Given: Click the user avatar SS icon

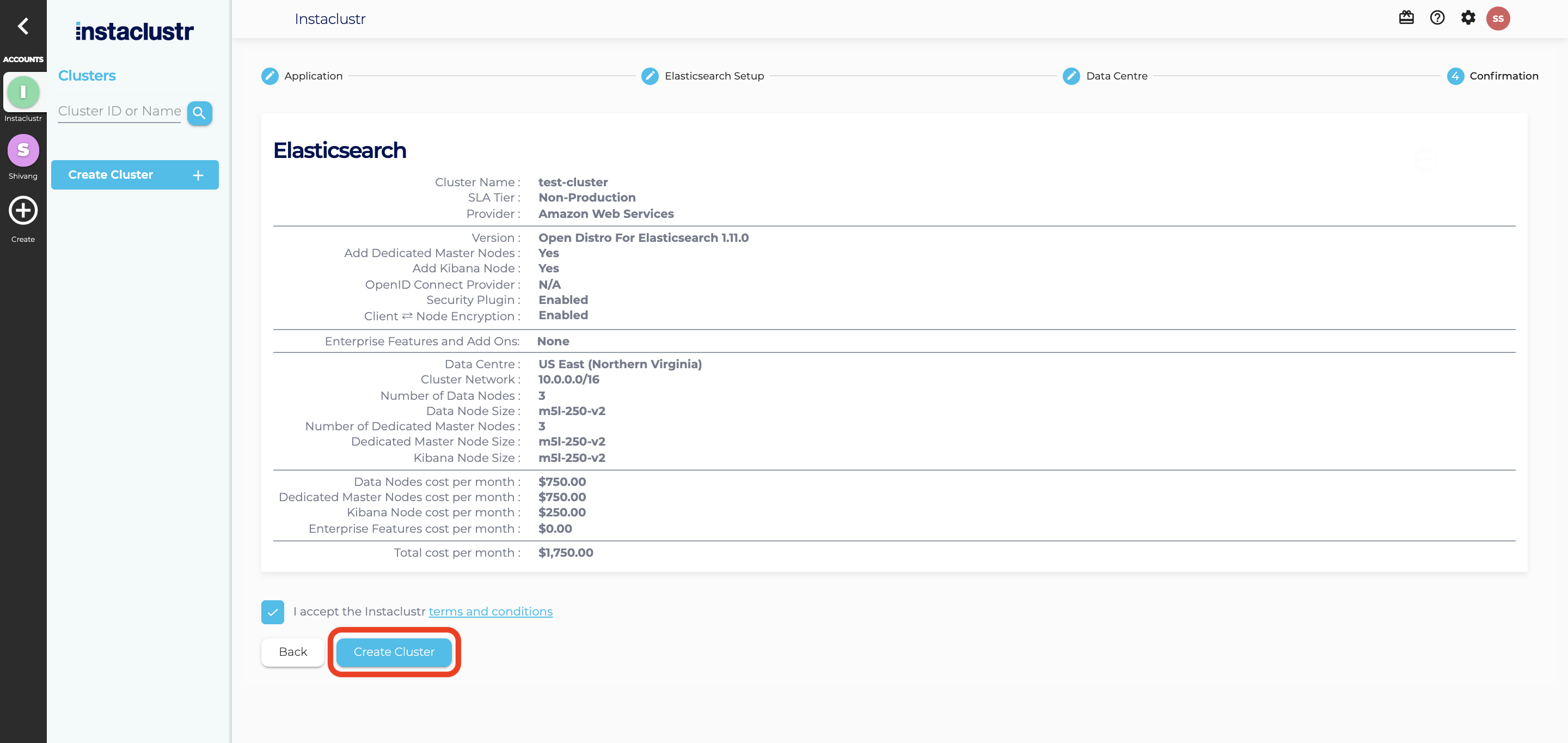Looking at the screenshot, I should [x=1499, y=17].
